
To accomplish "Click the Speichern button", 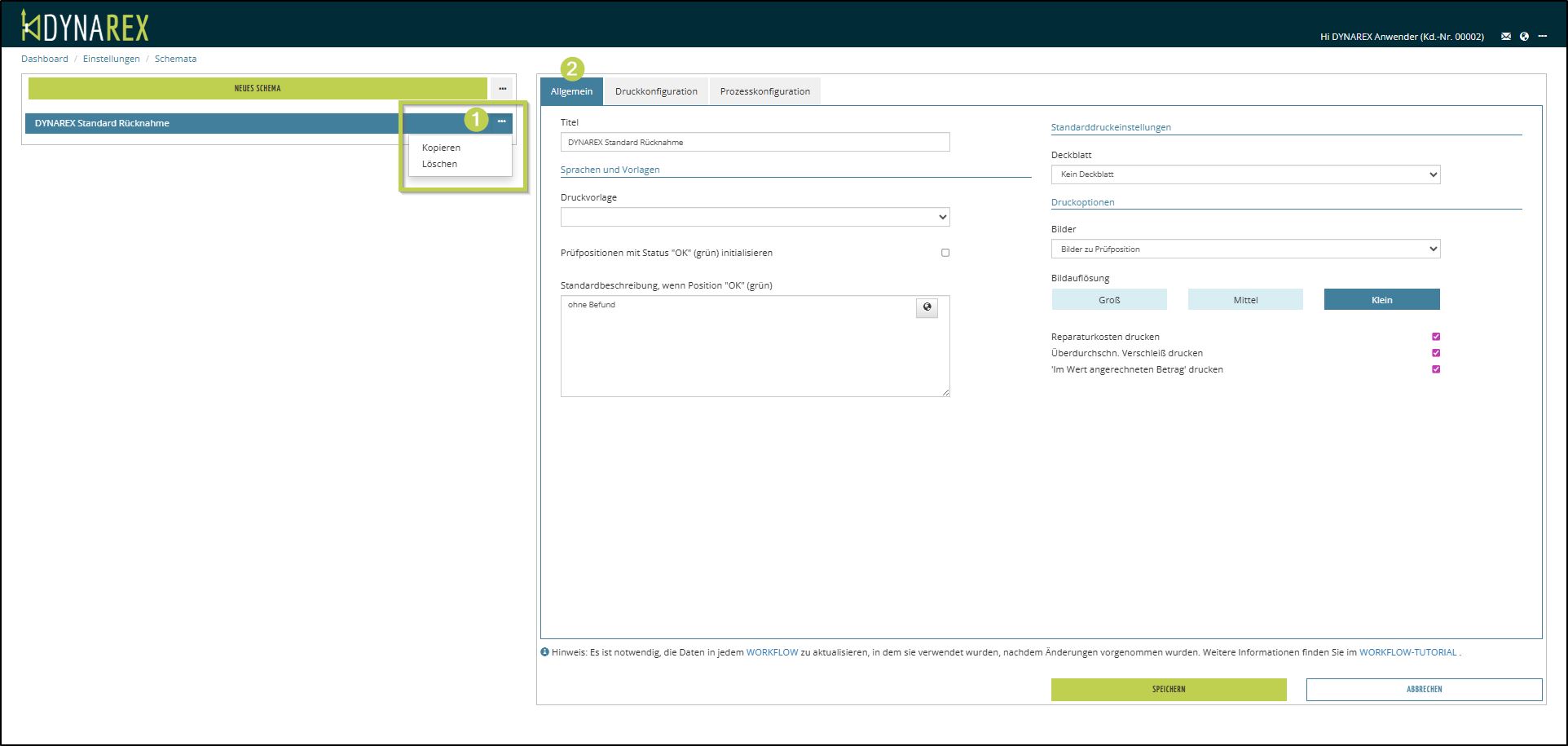I will click(x=1168, y=690).
